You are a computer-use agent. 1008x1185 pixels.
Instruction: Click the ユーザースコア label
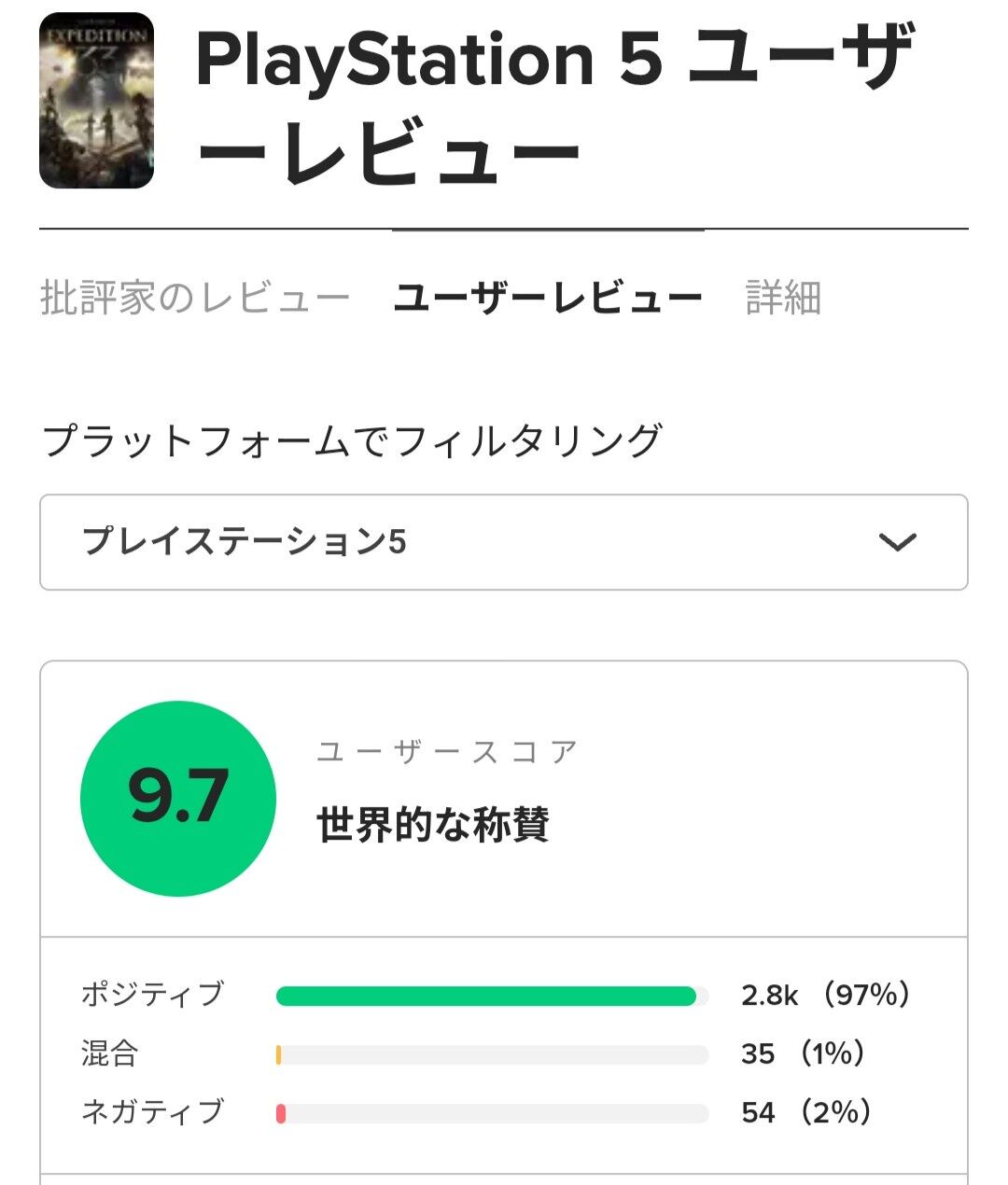448,752
